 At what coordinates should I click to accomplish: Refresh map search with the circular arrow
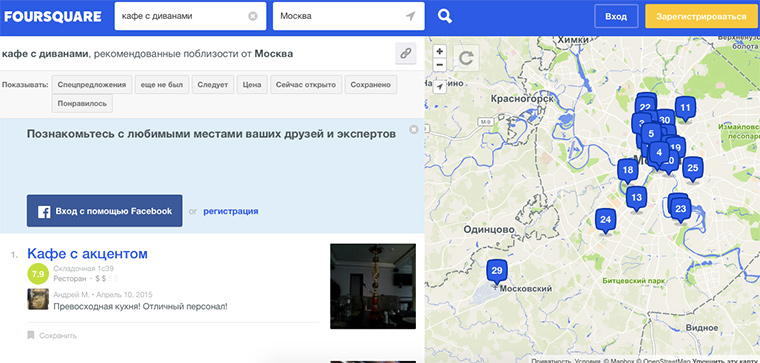pos(466,58)
